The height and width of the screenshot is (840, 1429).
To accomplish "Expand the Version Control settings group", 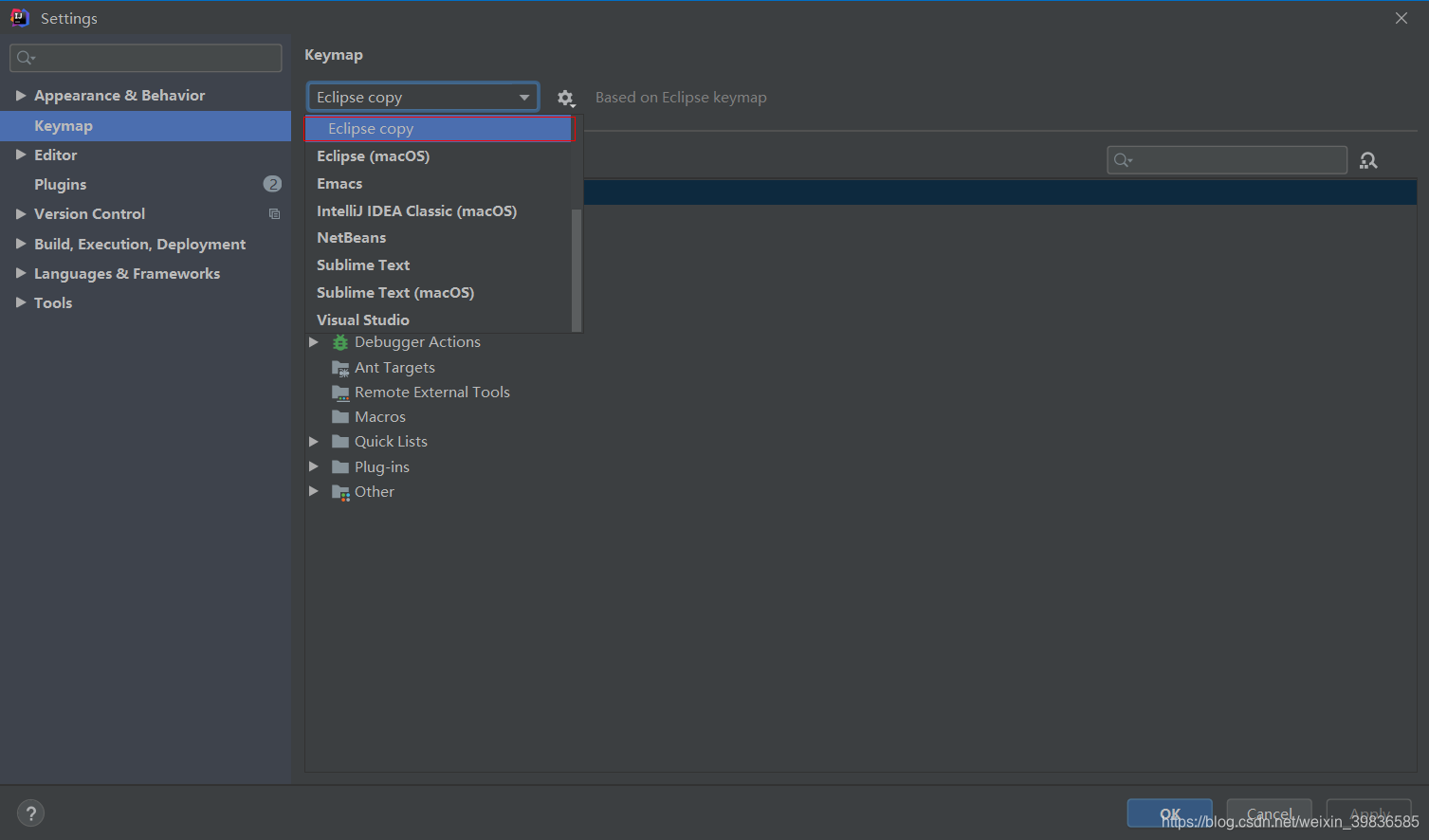I will [x=21, y=214].
